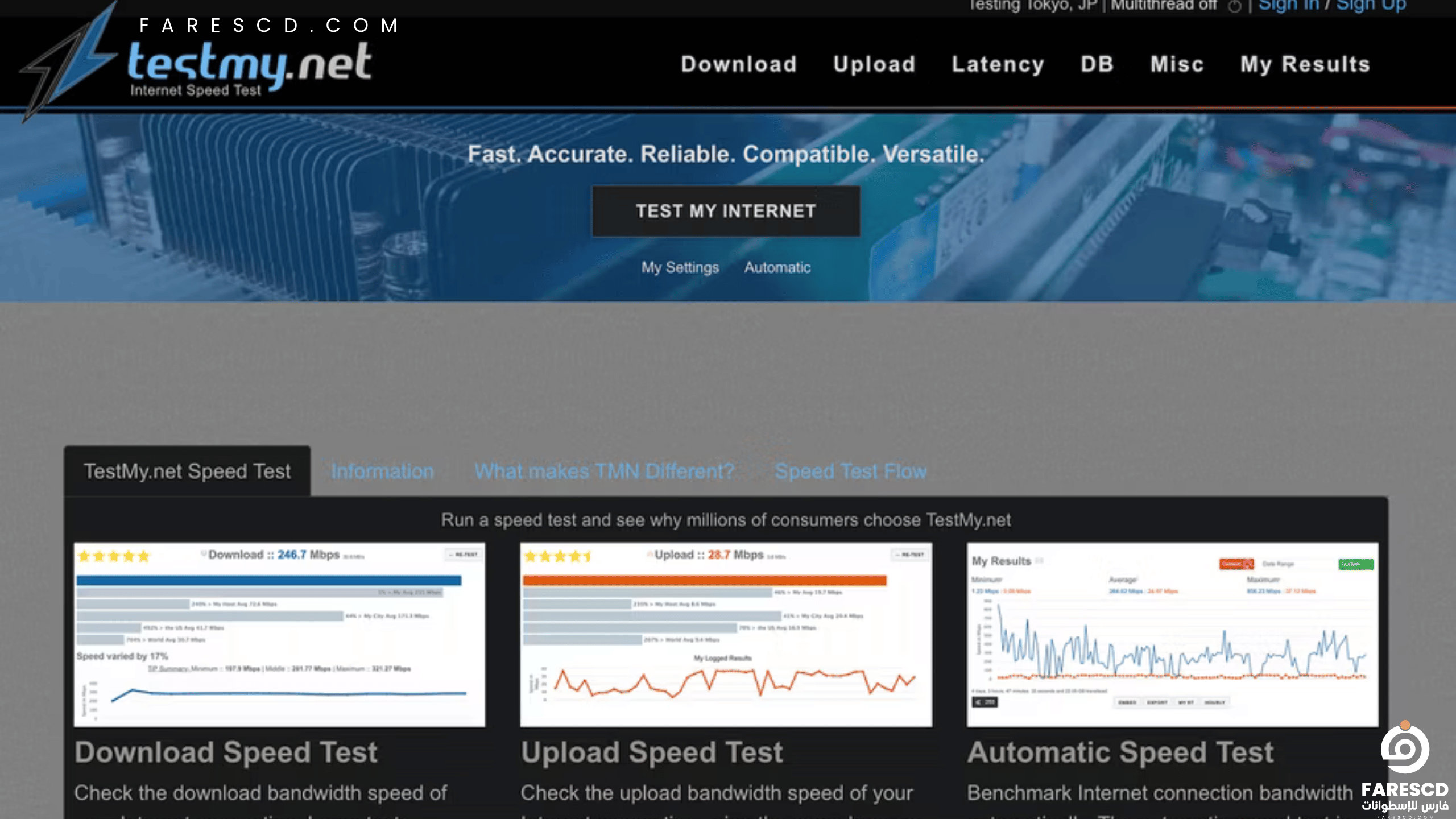Screen dimensions: 1456x819
Task: Start the TEST MY INTERNET button
Action: (726, 211)
